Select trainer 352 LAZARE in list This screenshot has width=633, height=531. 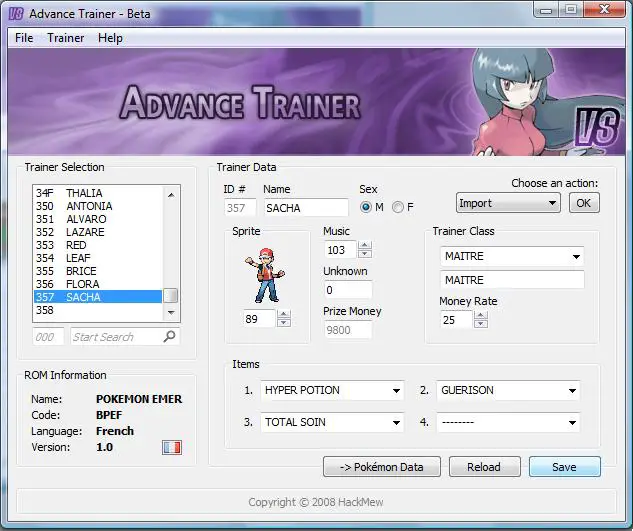[x=98, y=232]
